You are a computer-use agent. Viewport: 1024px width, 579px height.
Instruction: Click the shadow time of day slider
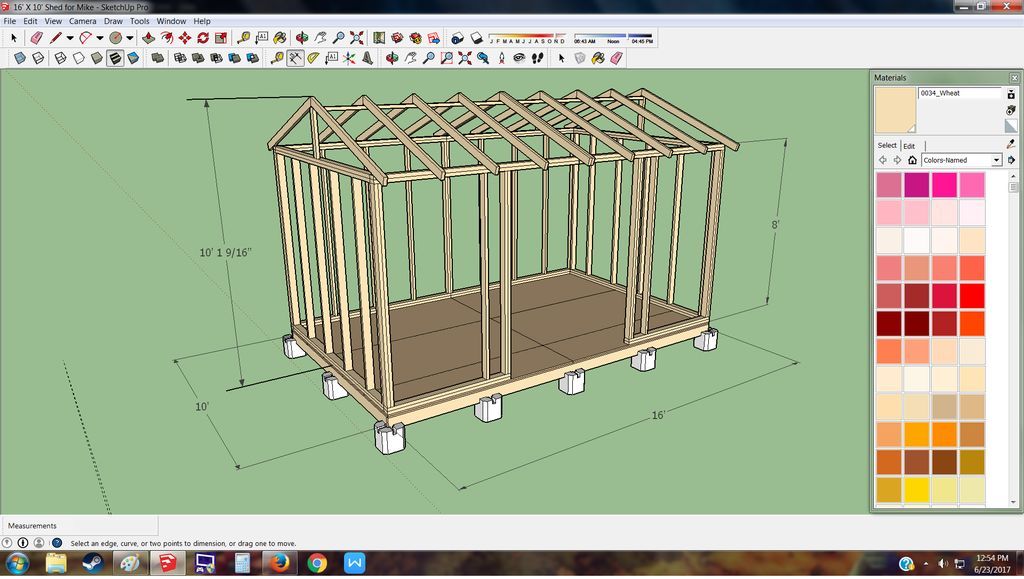(x=613, y=37)
